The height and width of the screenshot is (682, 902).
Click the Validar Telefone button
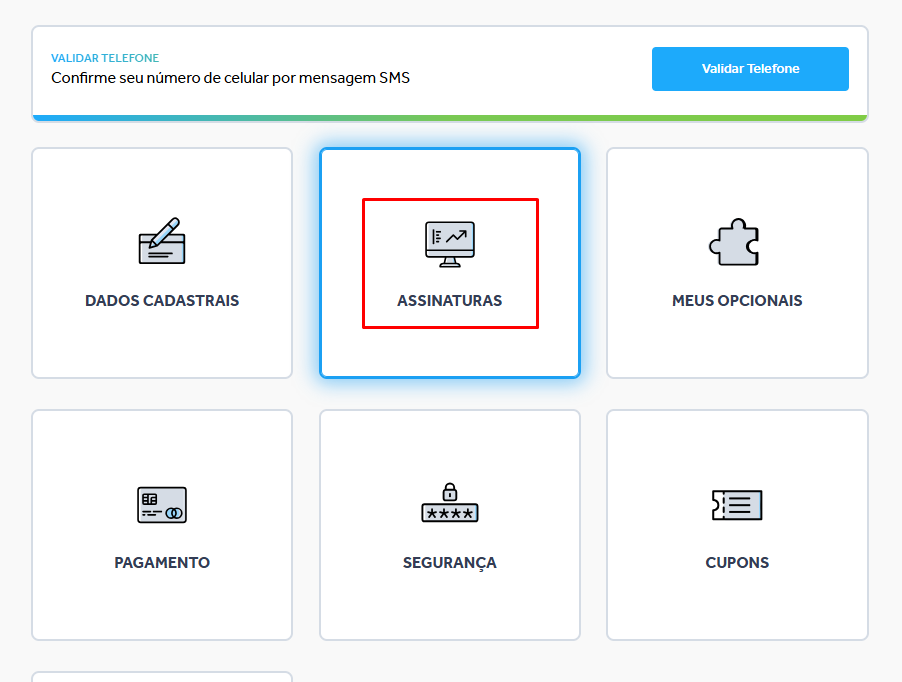click(750, 69)
